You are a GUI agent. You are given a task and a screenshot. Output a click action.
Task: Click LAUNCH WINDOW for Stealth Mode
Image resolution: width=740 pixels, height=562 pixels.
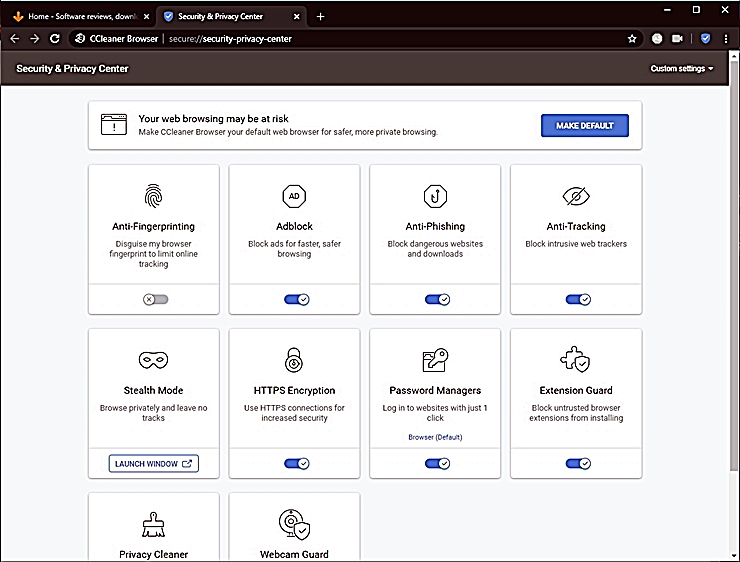(153, 463)
